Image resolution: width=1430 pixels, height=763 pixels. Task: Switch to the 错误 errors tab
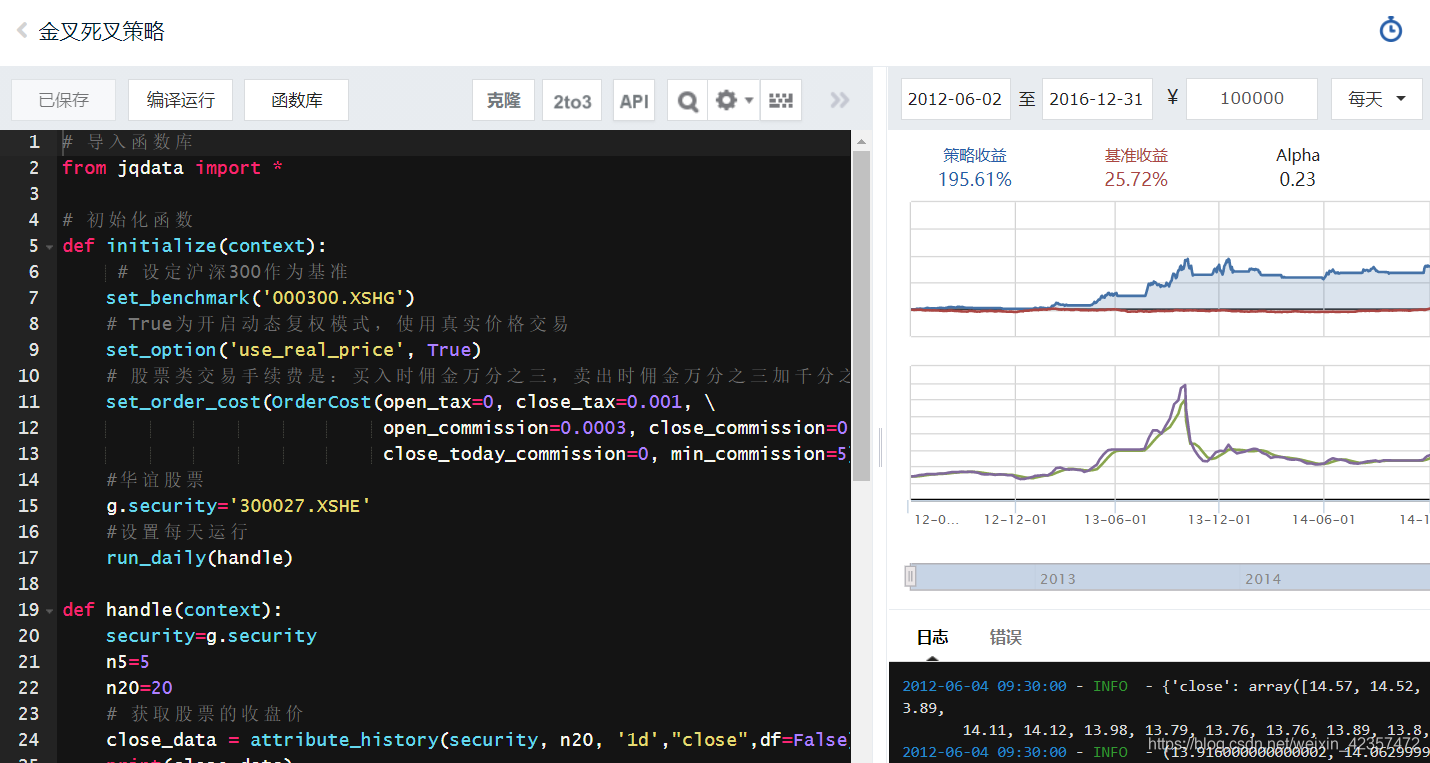pos(1006,637)
